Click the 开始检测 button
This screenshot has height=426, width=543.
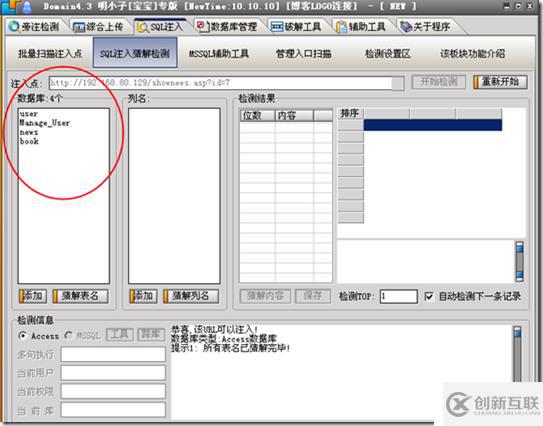click(x=439, y=82)
